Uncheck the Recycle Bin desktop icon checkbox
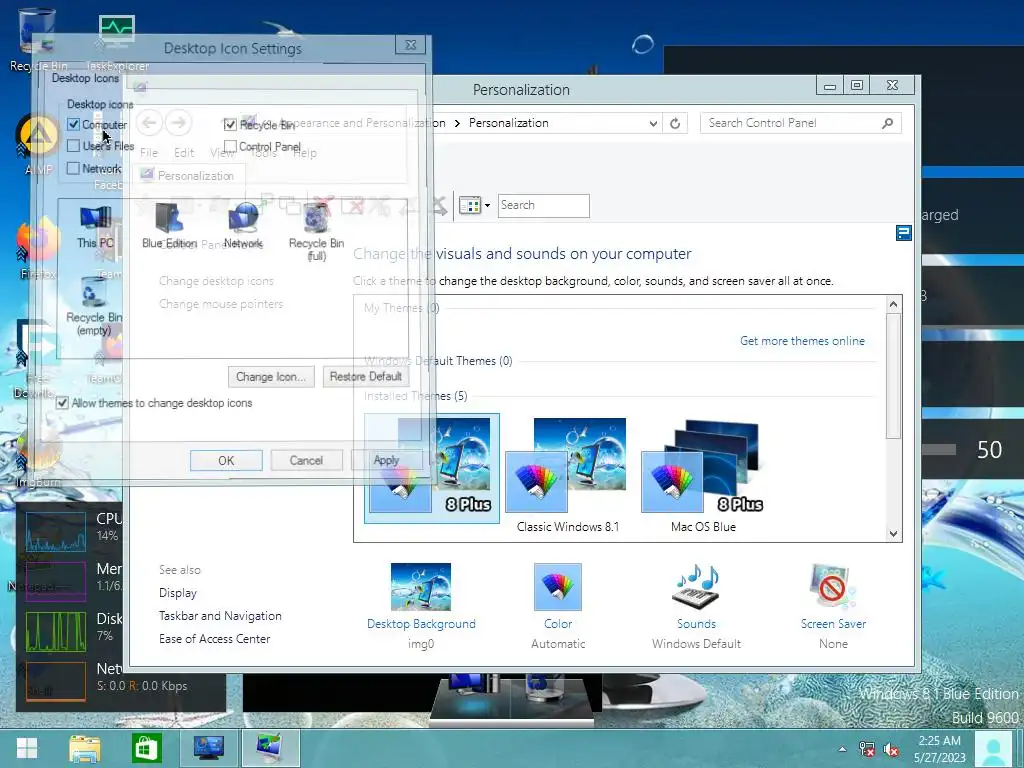The height and width of the screenshot is (768, 1024). (230, 124)
